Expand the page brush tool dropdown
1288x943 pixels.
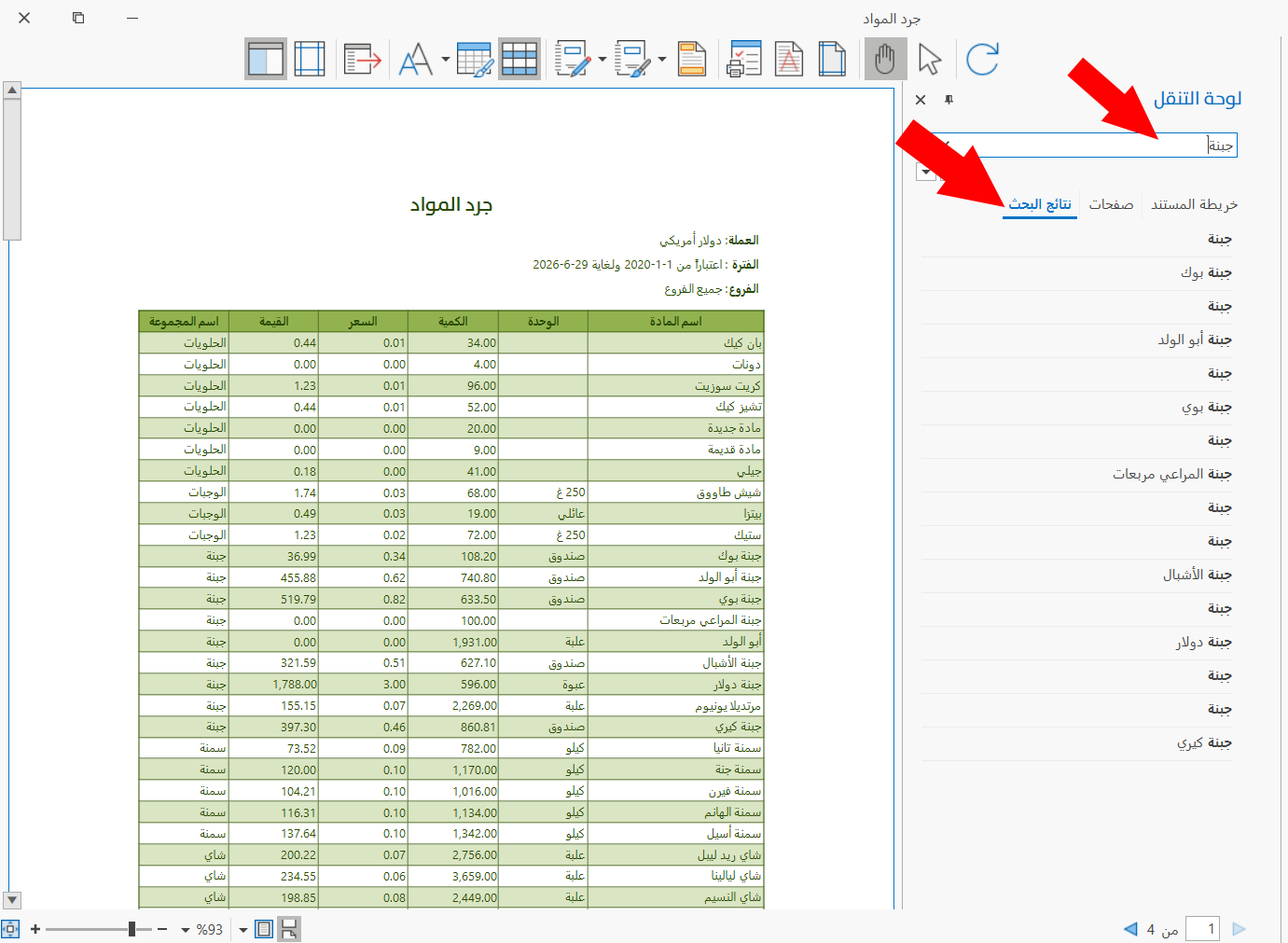(662, 59)
